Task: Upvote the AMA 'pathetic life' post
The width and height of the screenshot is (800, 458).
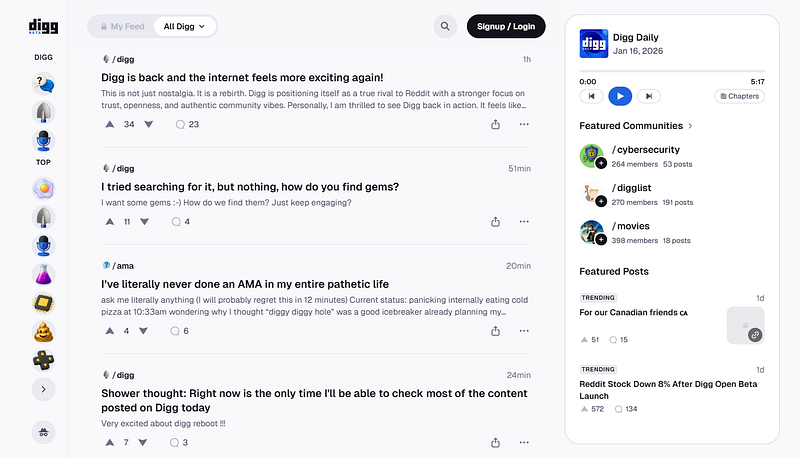Action: point(110,331)
